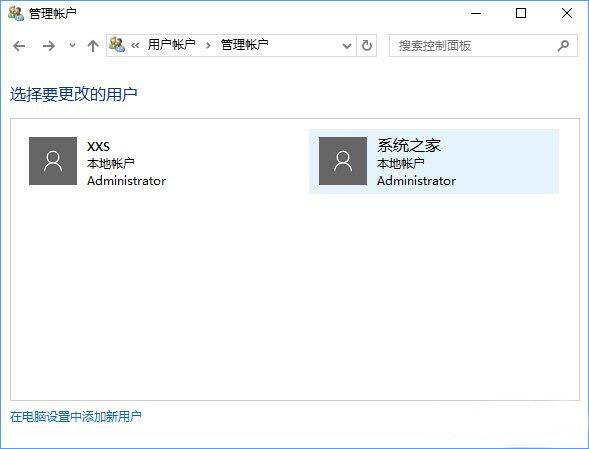Click 本地帐户 under XXS
Screen dimensions: 589x449
pyautogui.click(x=111, y=163)
